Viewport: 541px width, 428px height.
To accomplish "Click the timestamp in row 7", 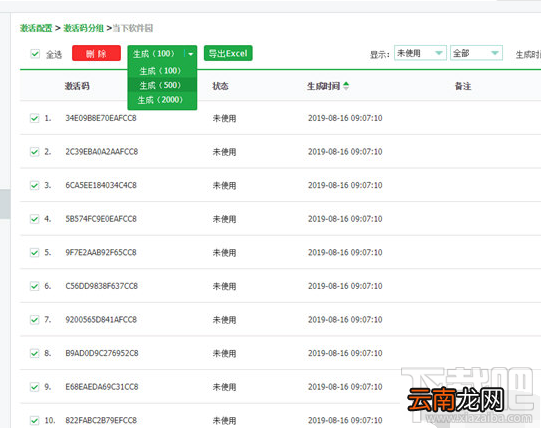I will coord(345,320).
